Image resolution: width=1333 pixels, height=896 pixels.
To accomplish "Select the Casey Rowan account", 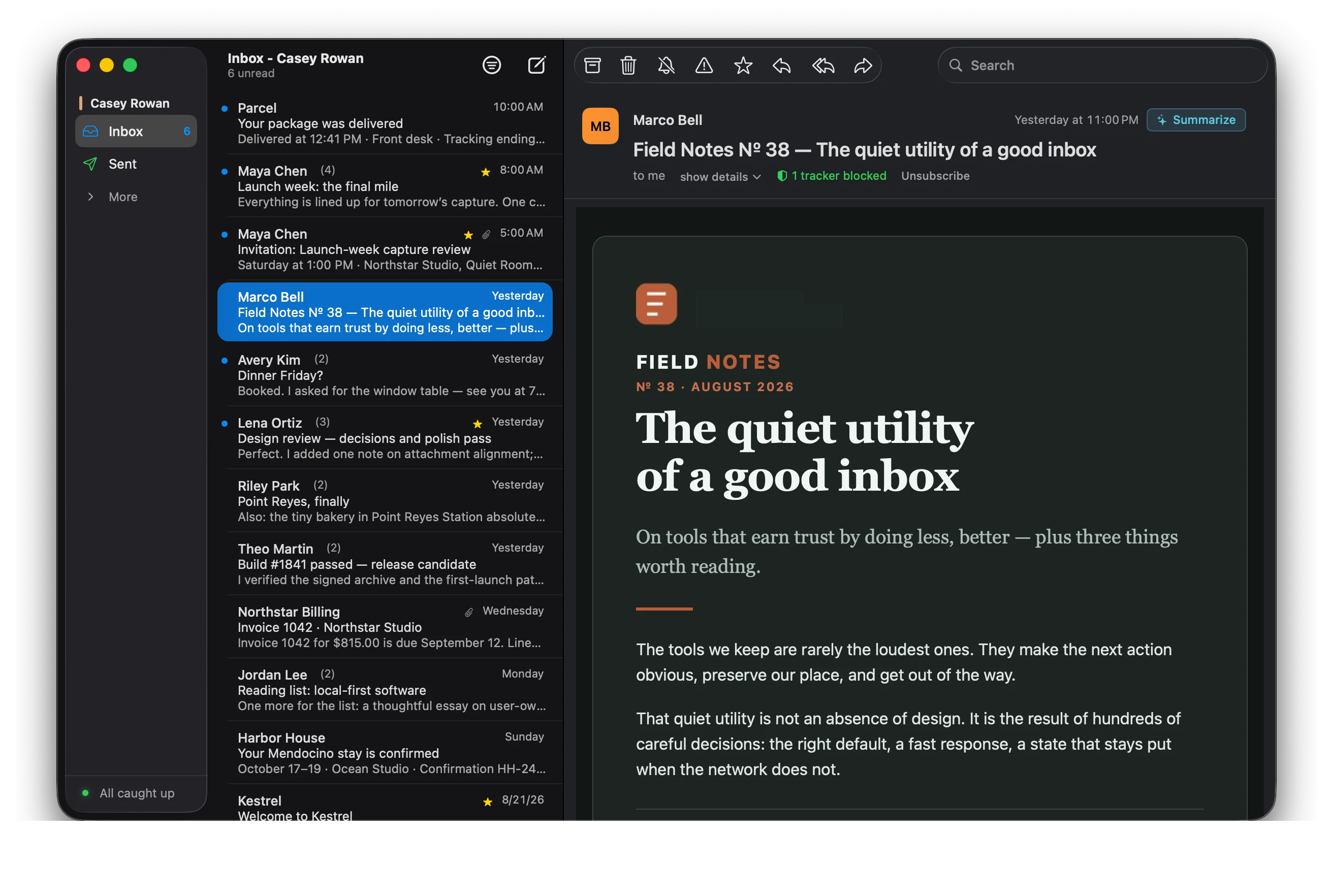I will coord(130,103).
